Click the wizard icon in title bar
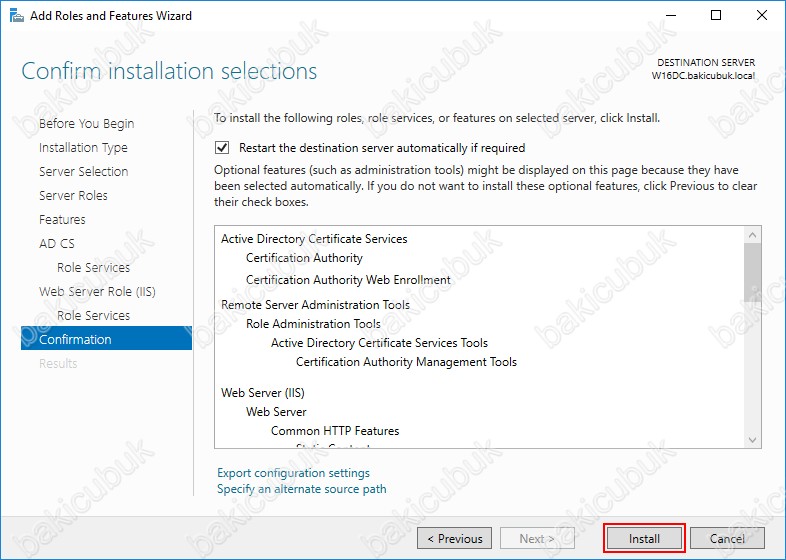 pos(17,16)
